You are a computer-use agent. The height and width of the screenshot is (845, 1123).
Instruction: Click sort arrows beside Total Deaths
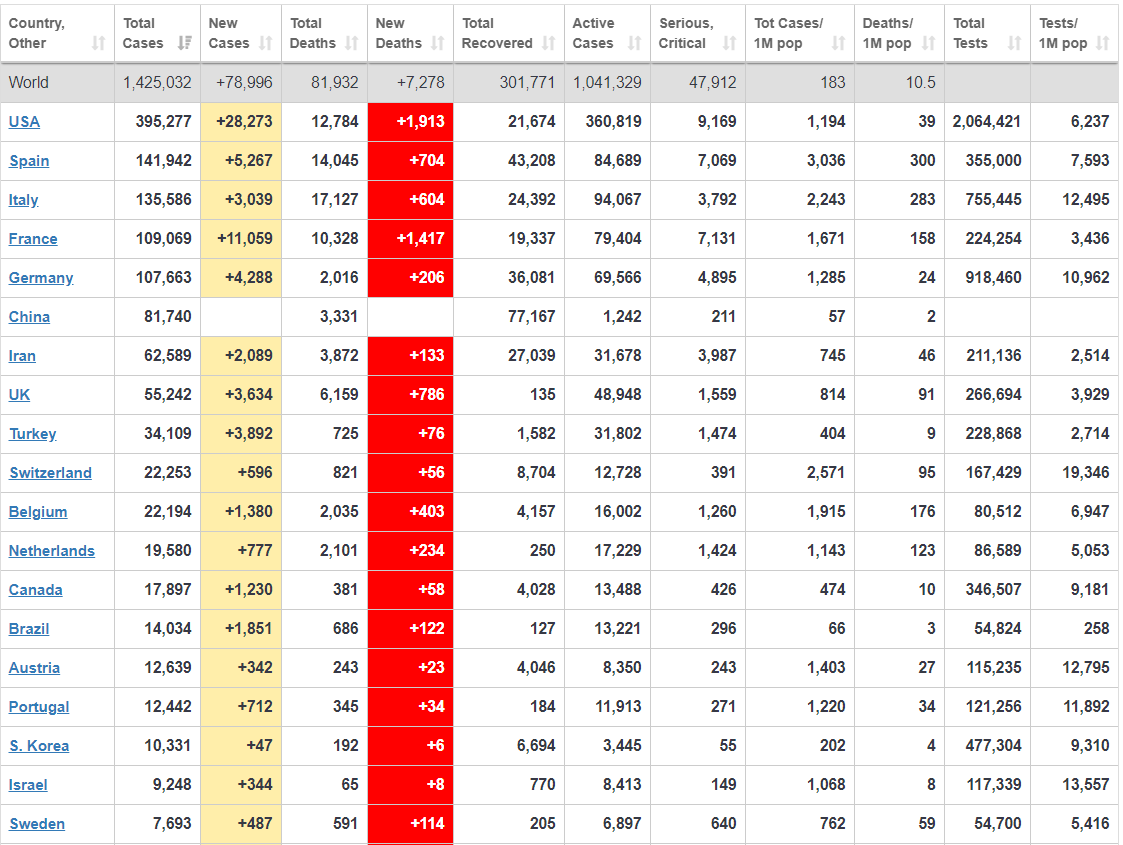pyautogui.click(x=351, y=43)
